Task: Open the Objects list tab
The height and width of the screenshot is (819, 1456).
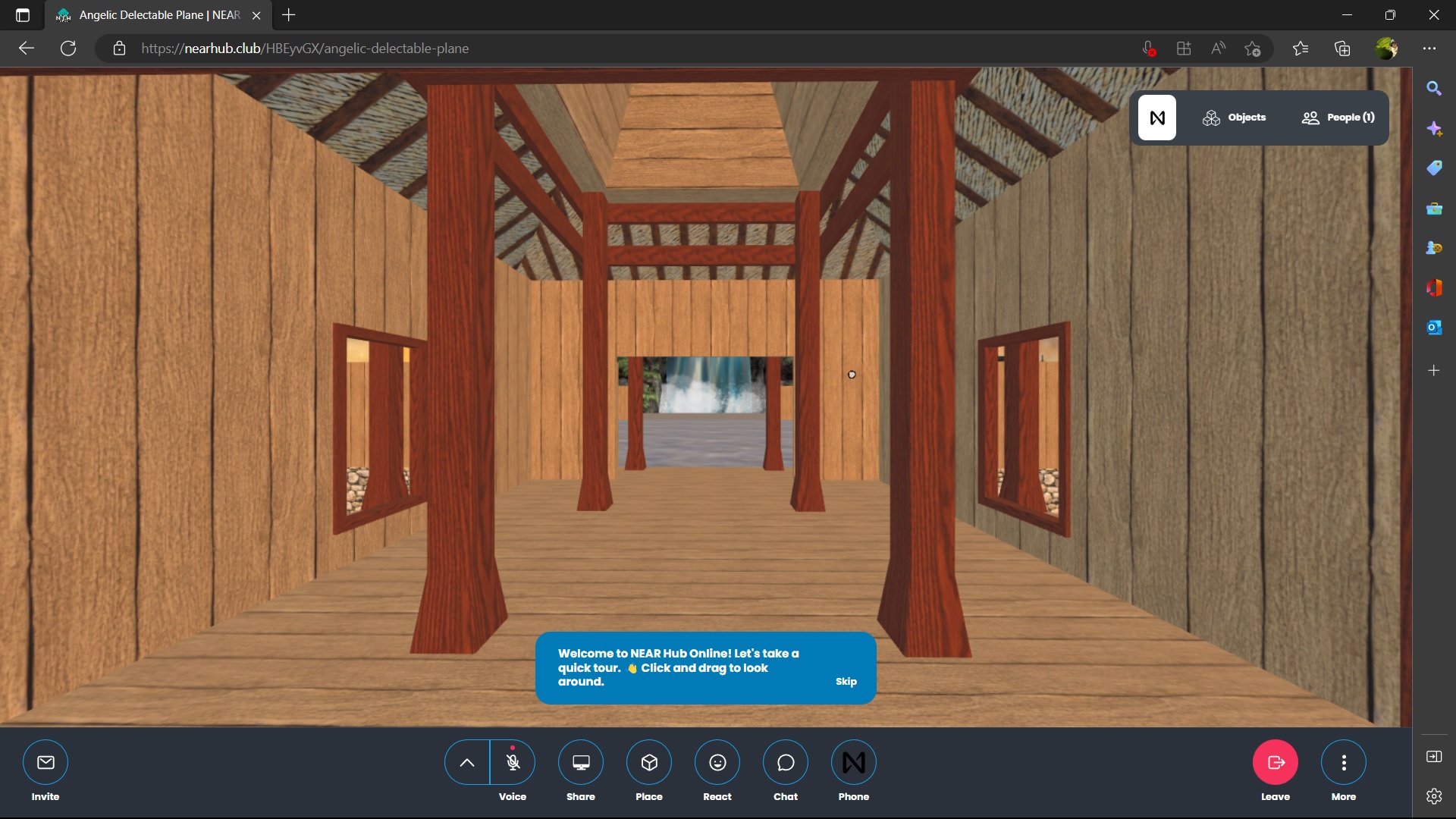Action: (x=1235, y=118)
